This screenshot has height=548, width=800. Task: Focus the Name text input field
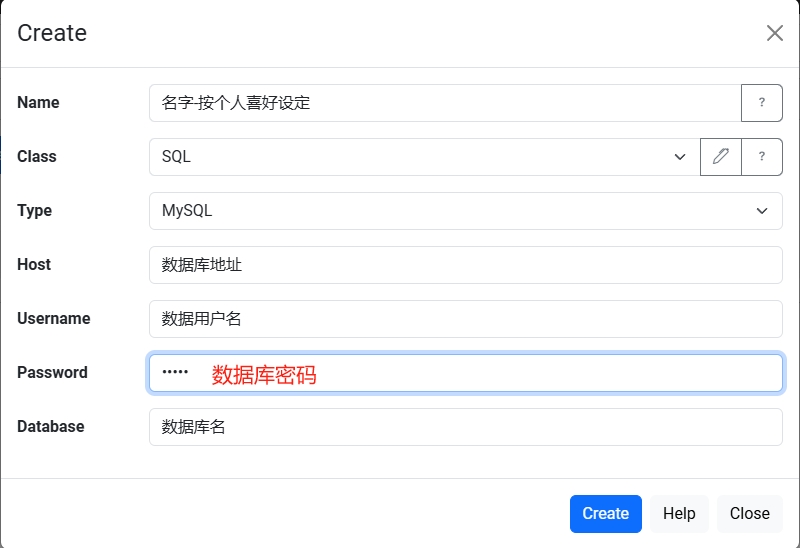click(x=444, y=103)
